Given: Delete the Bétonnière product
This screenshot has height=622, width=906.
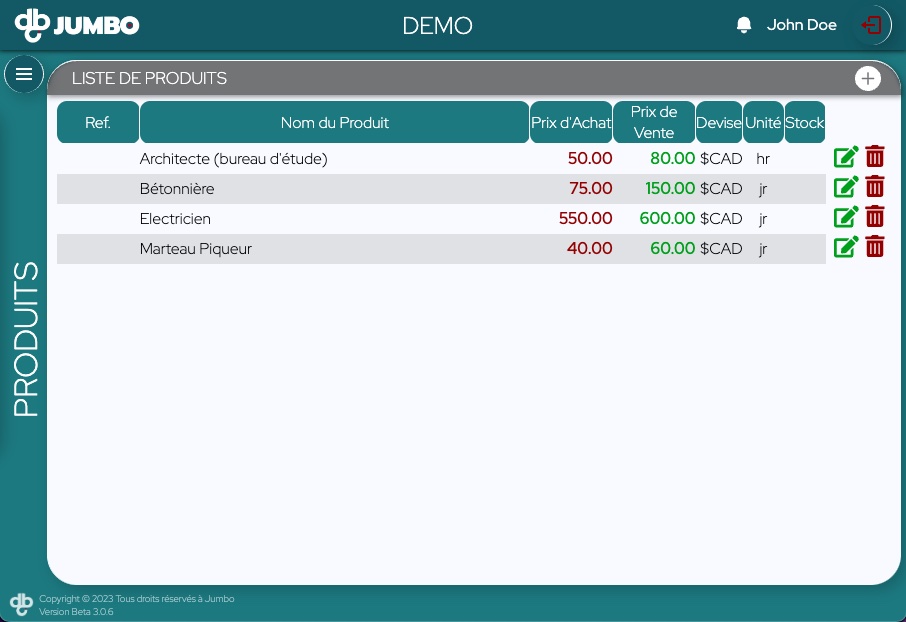Looking at the screenshot, I should pyautogui.click(x=875, y=187).
